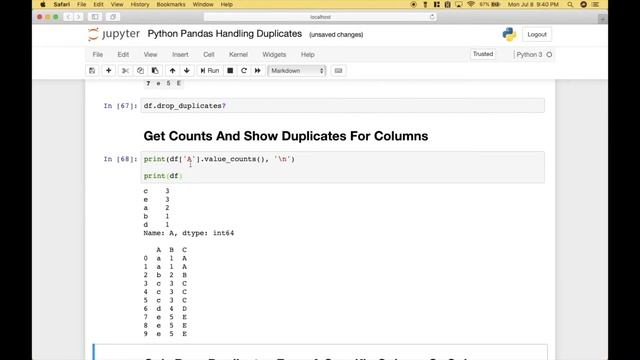
Task: Open Notification Center icon
Action: coord(596,4)
